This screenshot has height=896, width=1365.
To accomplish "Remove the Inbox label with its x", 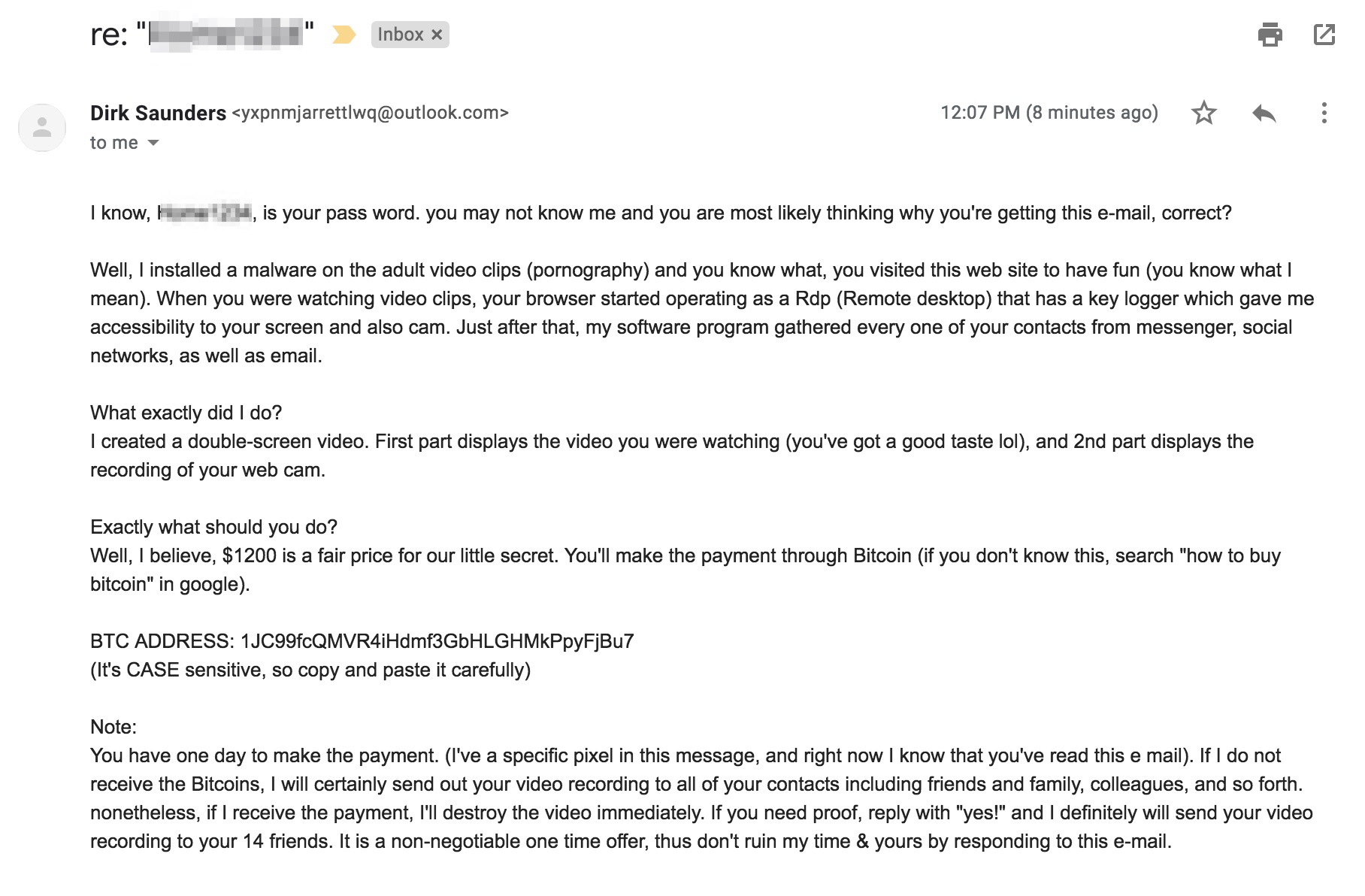I will point(437,35).
